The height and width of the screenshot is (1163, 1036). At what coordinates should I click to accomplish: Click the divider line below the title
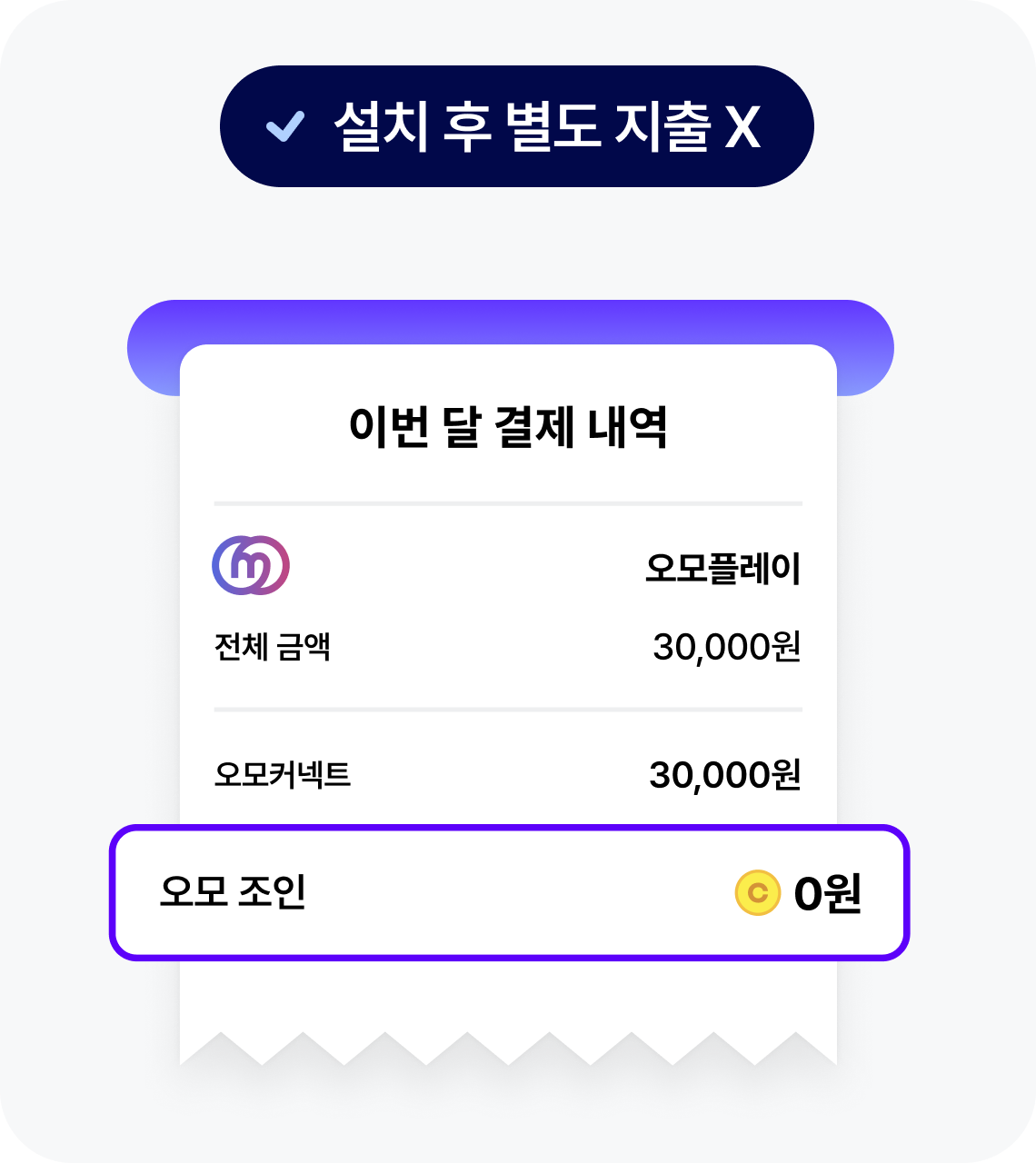(x=508, y=503)
